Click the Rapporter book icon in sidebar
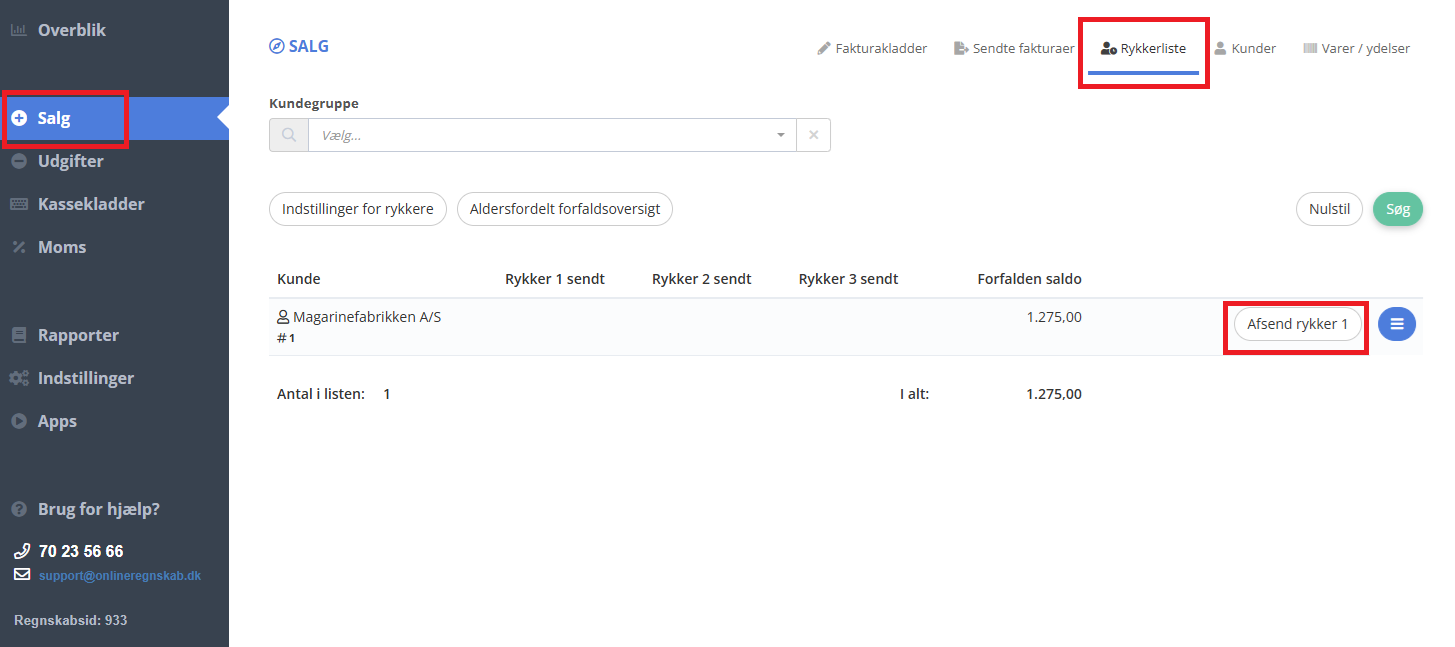This screenshot has width=1455, height=647. (18, 335)
